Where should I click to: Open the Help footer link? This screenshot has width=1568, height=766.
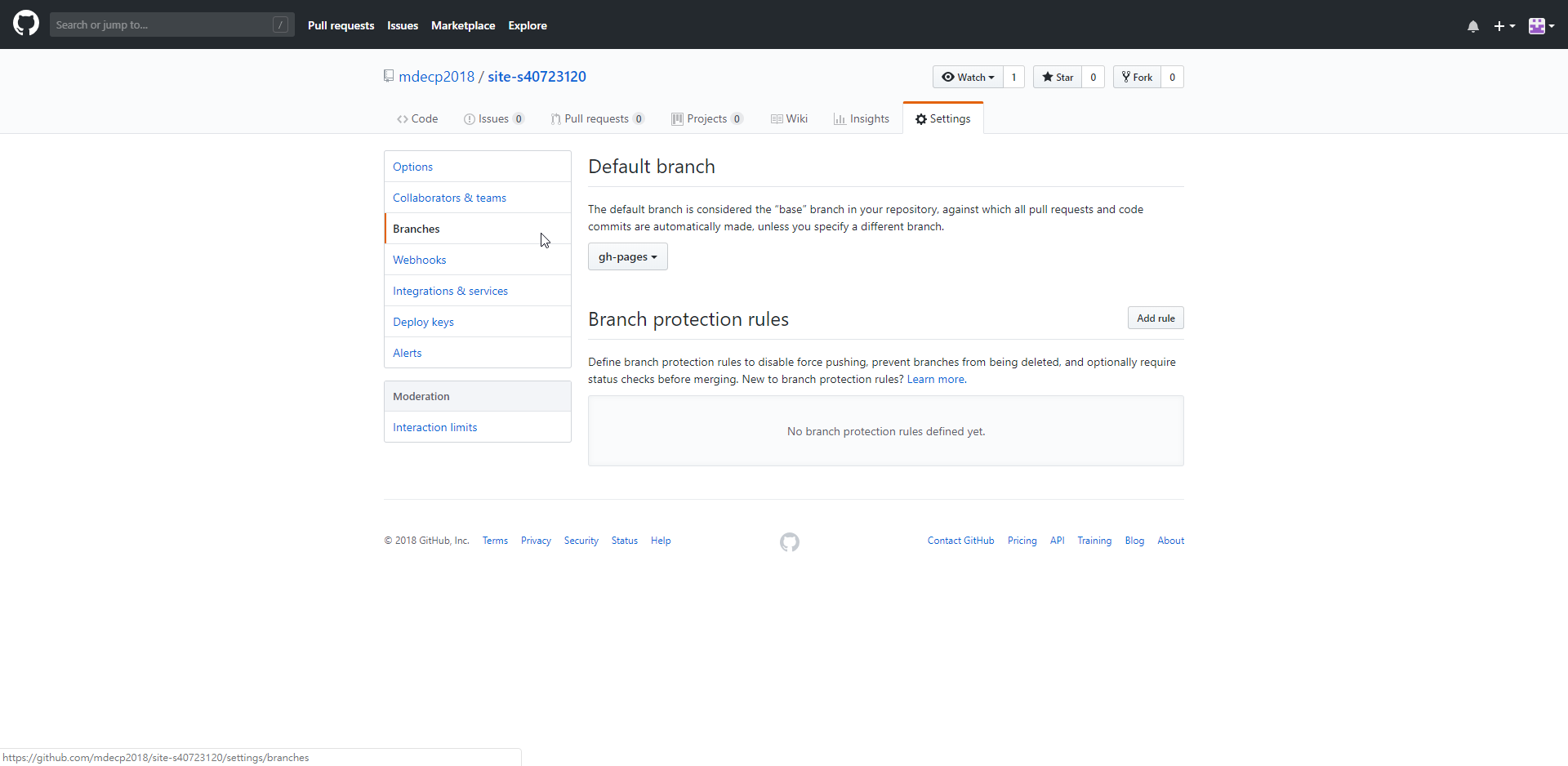pos(661,541)
